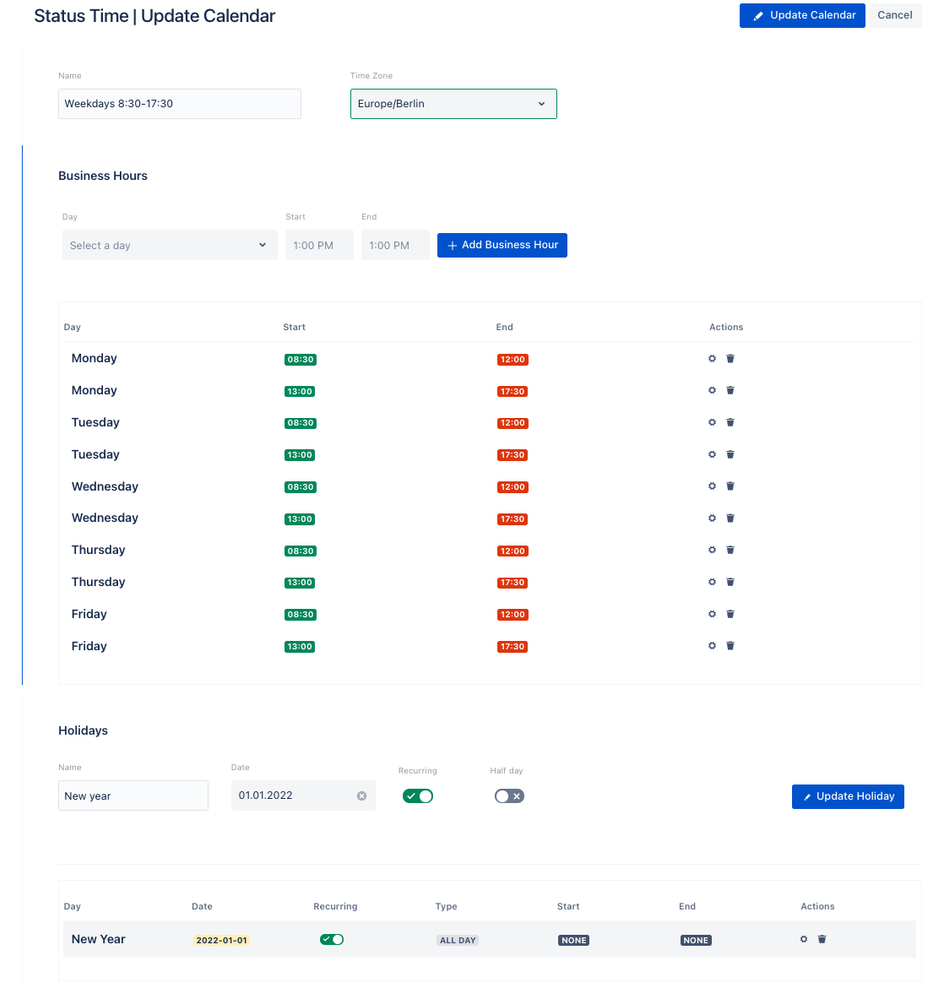Click the Holidays section heading

coord(83,731)
